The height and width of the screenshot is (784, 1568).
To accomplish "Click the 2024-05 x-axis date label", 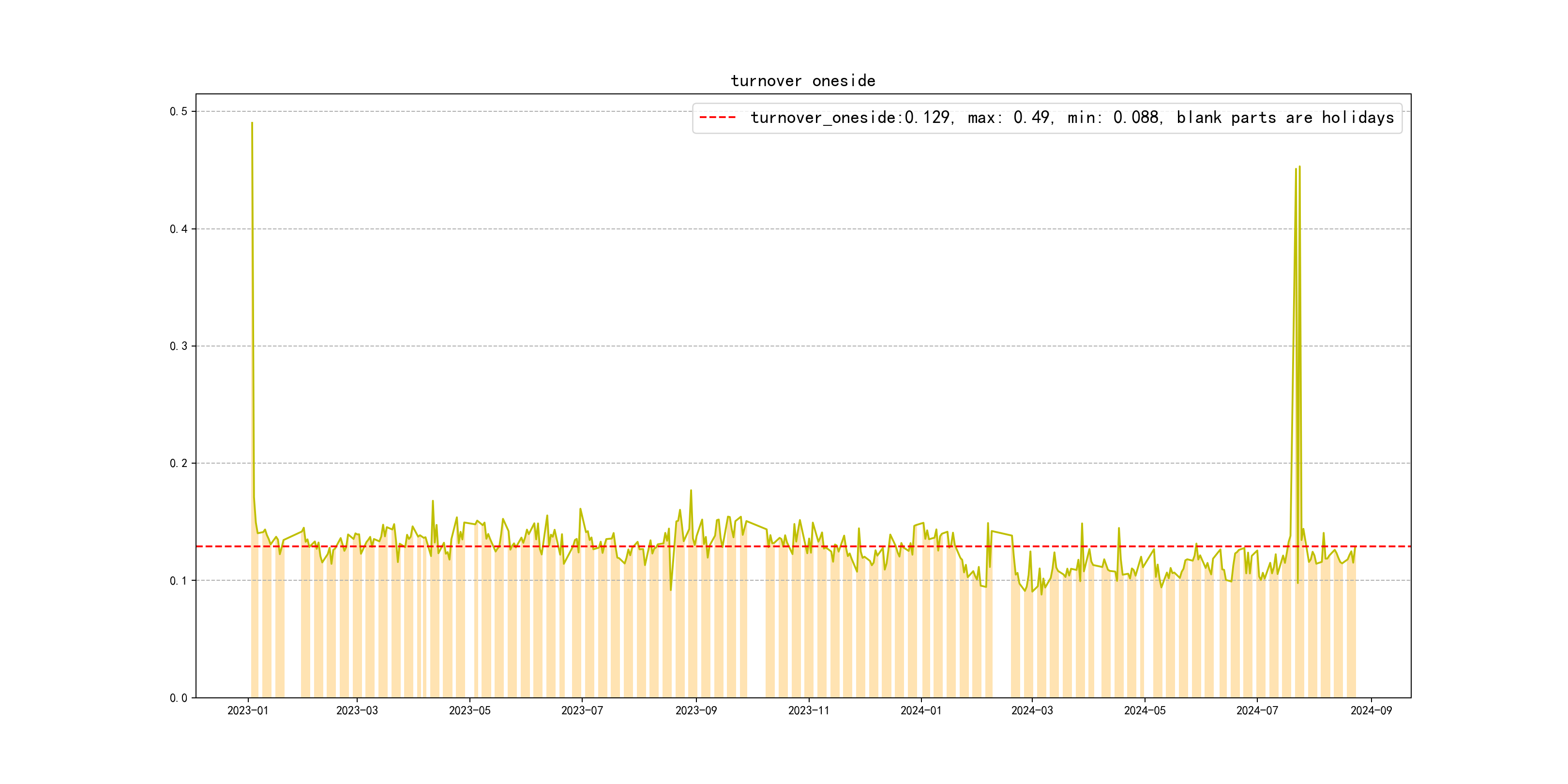I will pos(1145,710).
